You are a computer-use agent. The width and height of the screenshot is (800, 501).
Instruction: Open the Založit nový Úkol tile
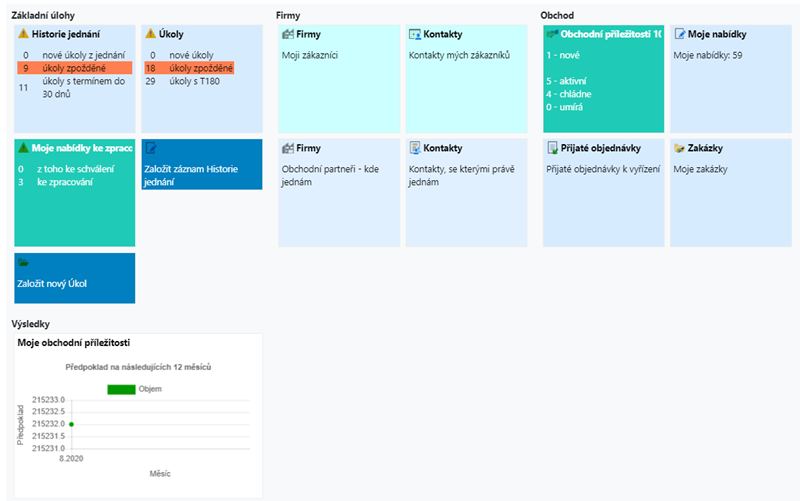coord(74,278)
